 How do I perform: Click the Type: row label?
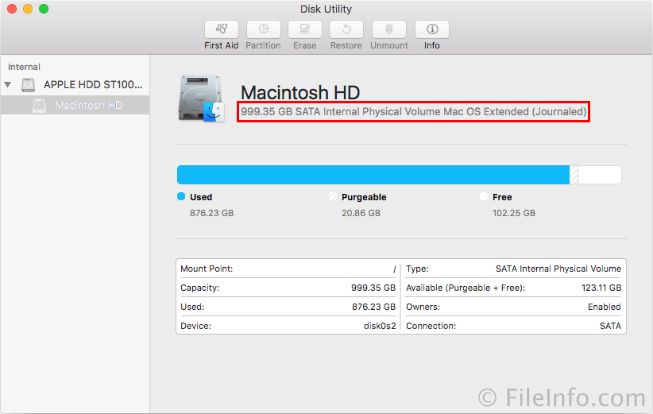pyautogui.click(x=417, y=269)
